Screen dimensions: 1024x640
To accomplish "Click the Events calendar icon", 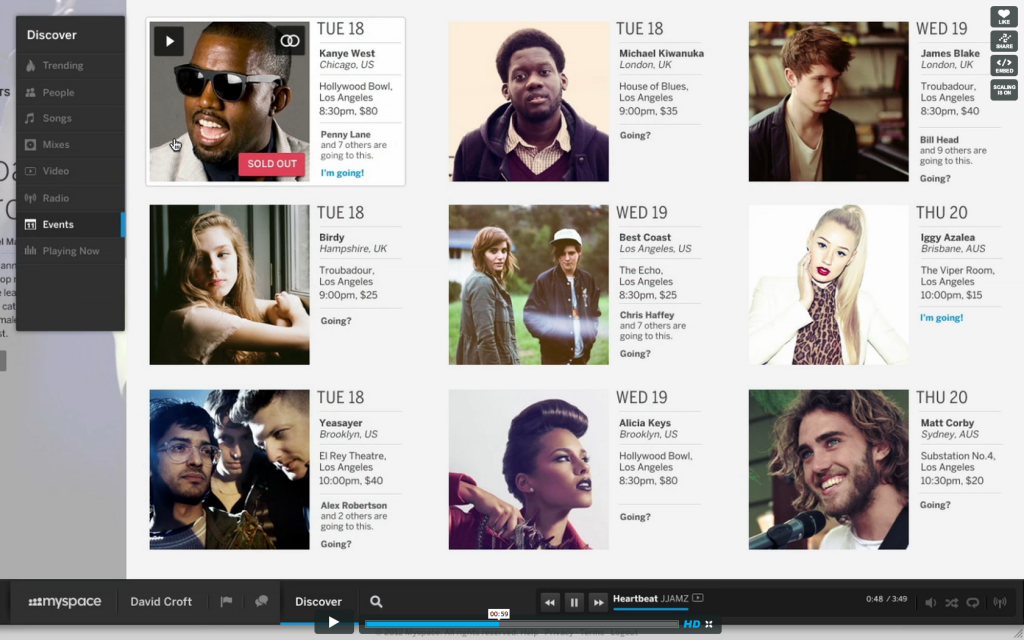I will pyautogui.click(x=30, y=224).
